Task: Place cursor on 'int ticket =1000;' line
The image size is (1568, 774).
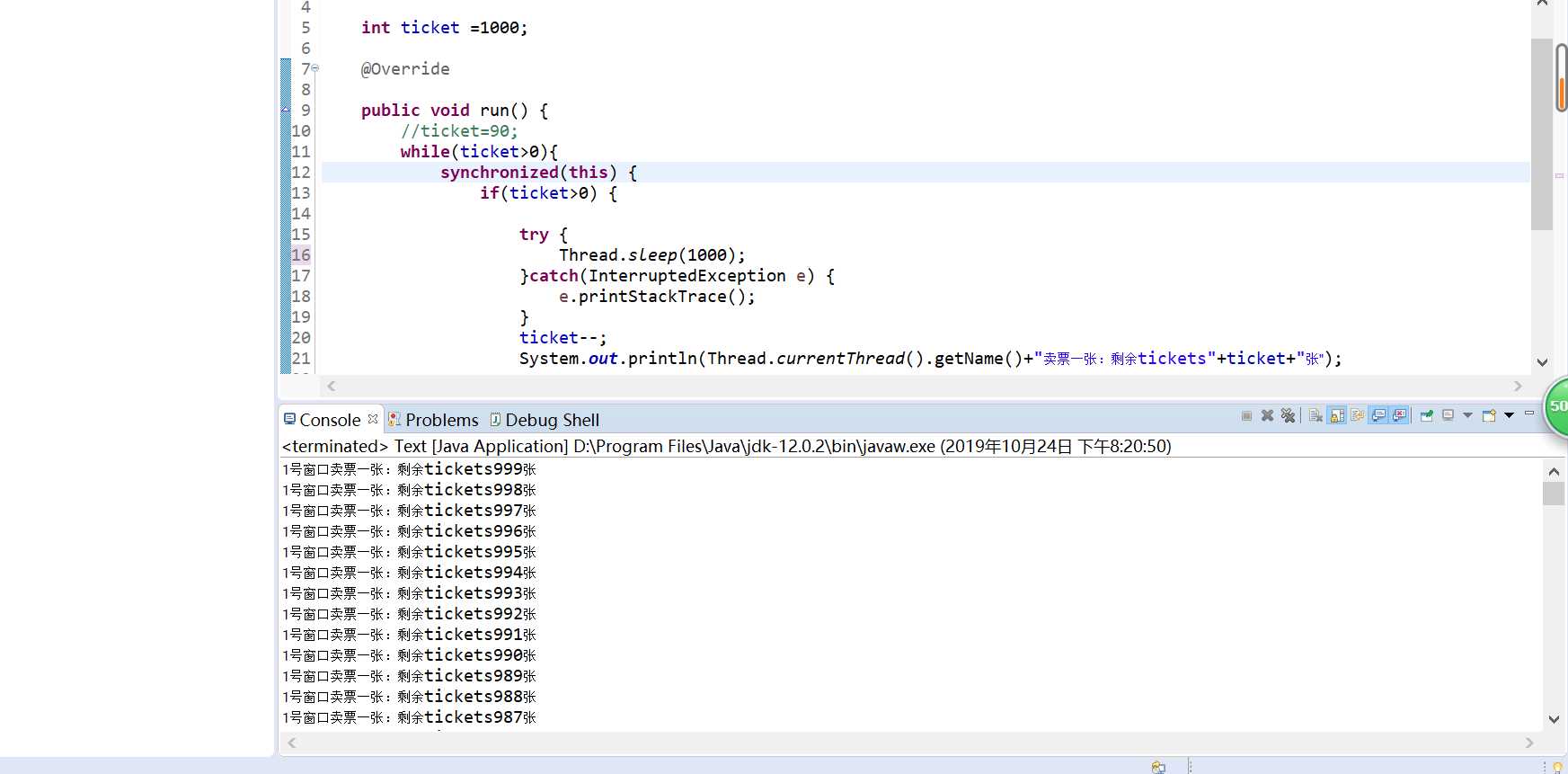Action: tap(444, 28)
